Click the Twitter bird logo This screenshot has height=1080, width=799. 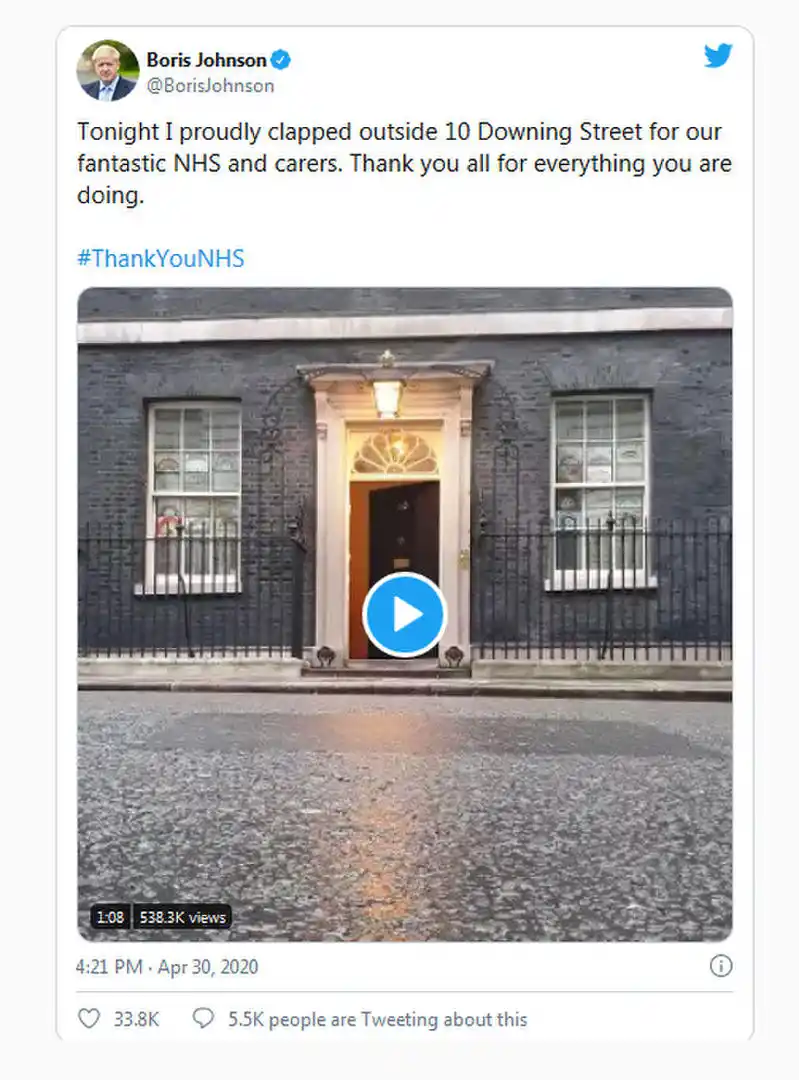pyautogui.click(x=718, y=56)
